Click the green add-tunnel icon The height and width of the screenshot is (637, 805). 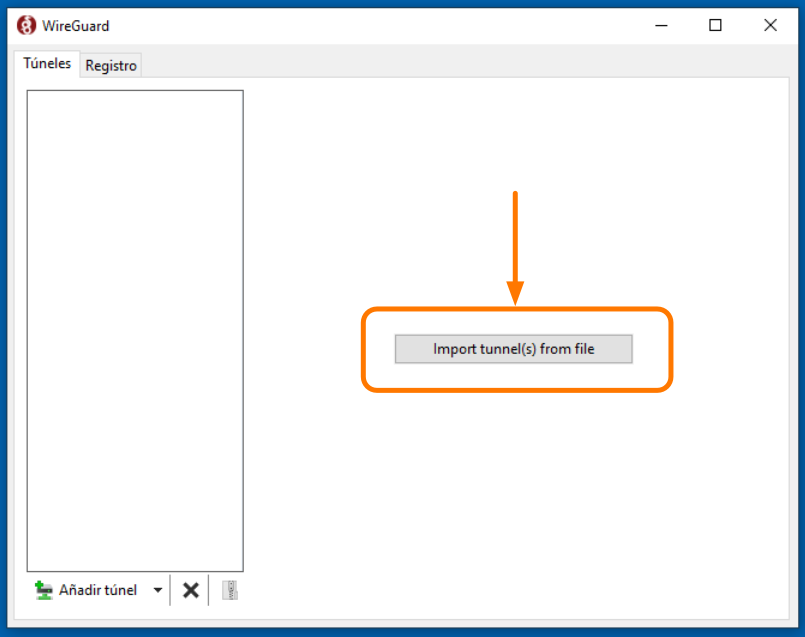(x=43, y=590)
